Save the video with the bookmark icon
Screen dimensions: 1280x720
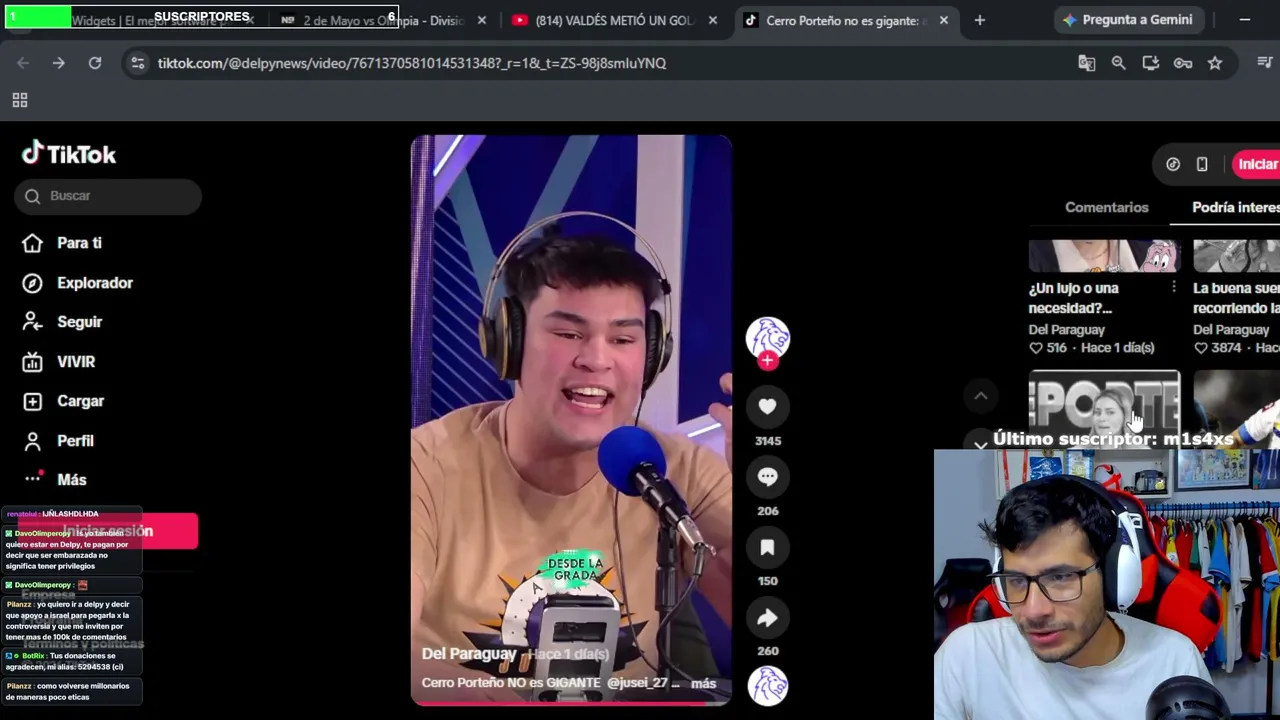click(767, 547)
